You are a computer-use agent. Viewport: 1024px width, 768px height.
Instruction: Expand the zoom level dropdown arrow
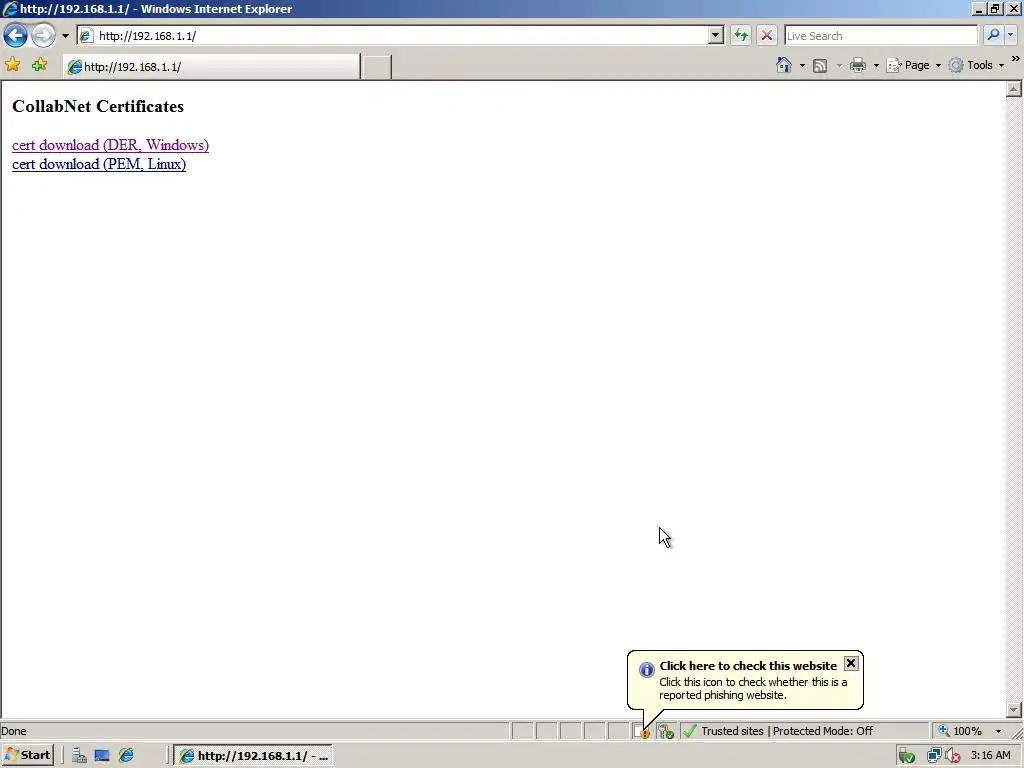pyautogui.click(x=998, y=731)
